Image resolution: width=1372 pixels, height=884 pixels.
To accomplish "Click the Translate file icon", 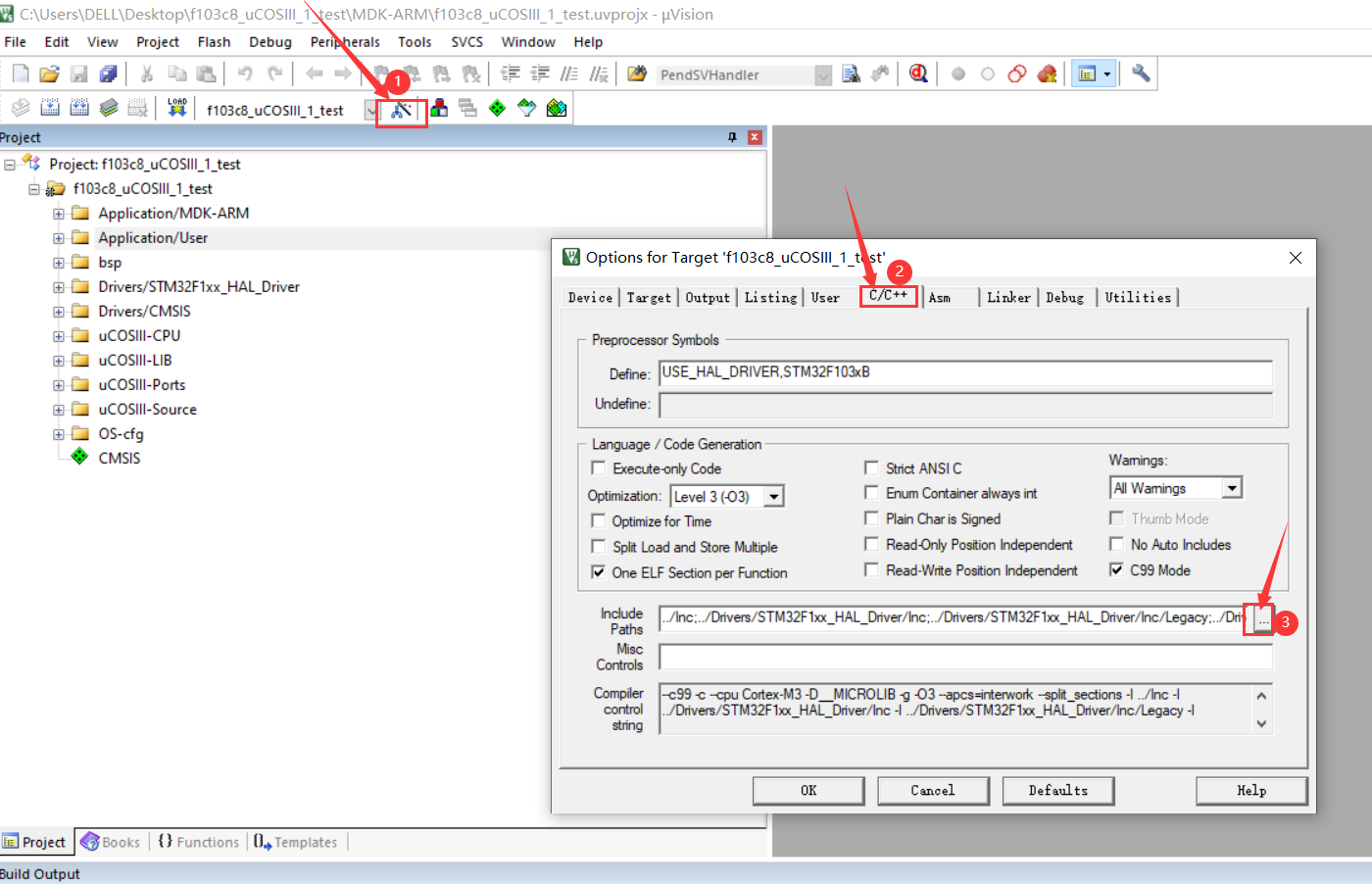I will pyautogui.click(x=21, y=108).
